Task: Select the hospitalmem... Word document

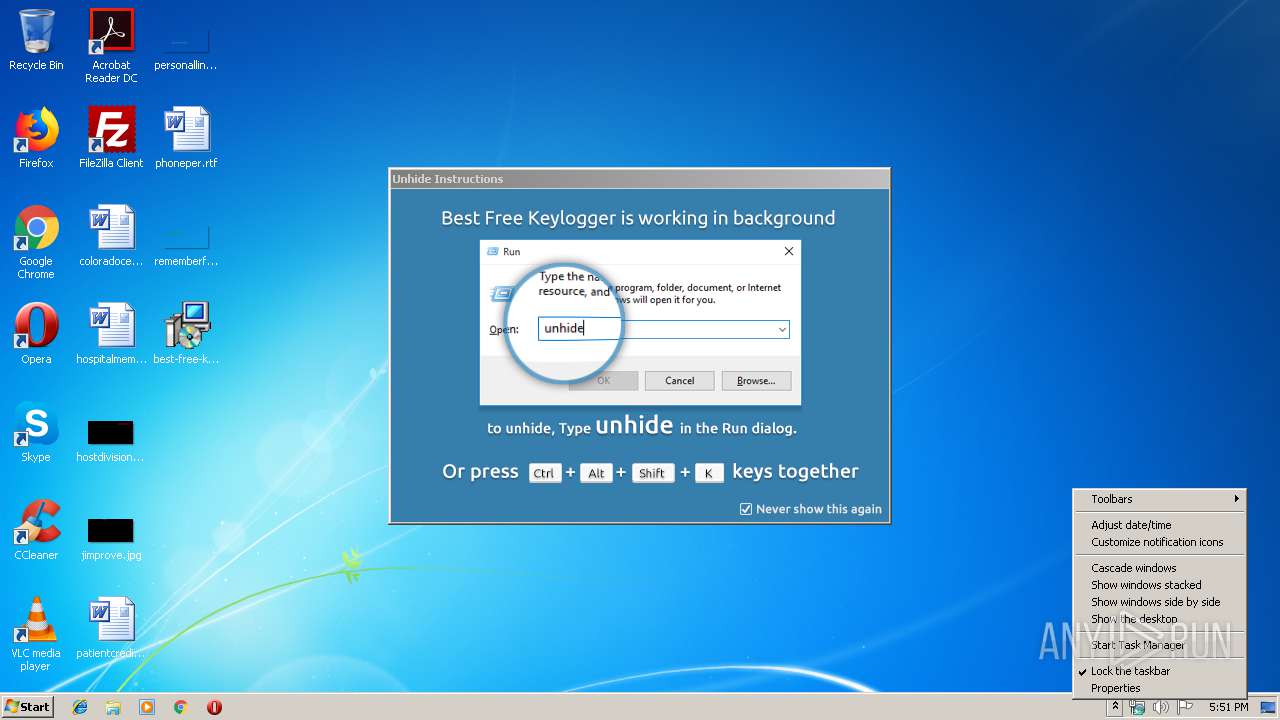Action: point(111,334)
